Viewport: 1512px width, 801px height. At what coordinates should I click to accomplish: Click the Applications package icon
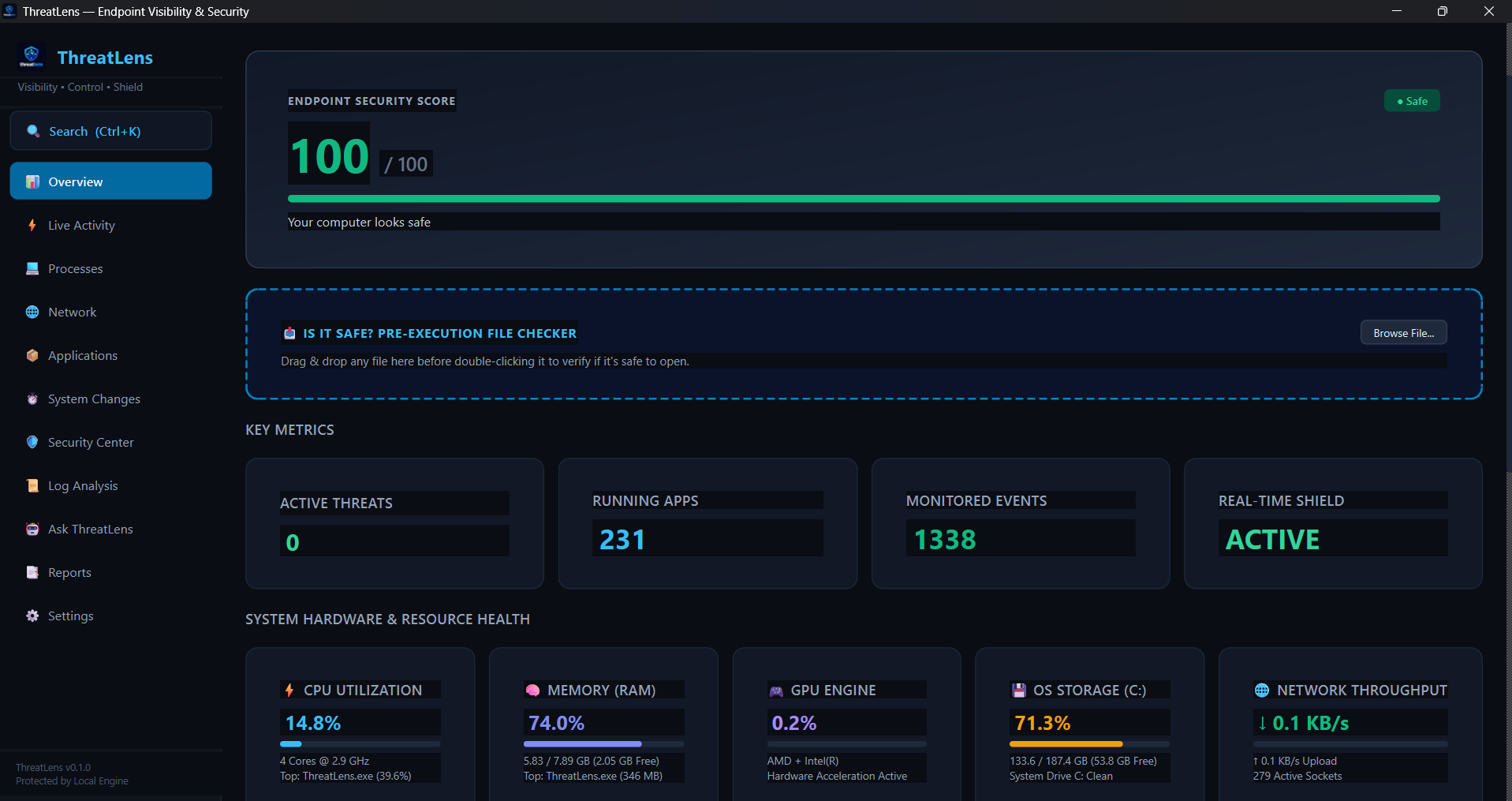(32, 355)
